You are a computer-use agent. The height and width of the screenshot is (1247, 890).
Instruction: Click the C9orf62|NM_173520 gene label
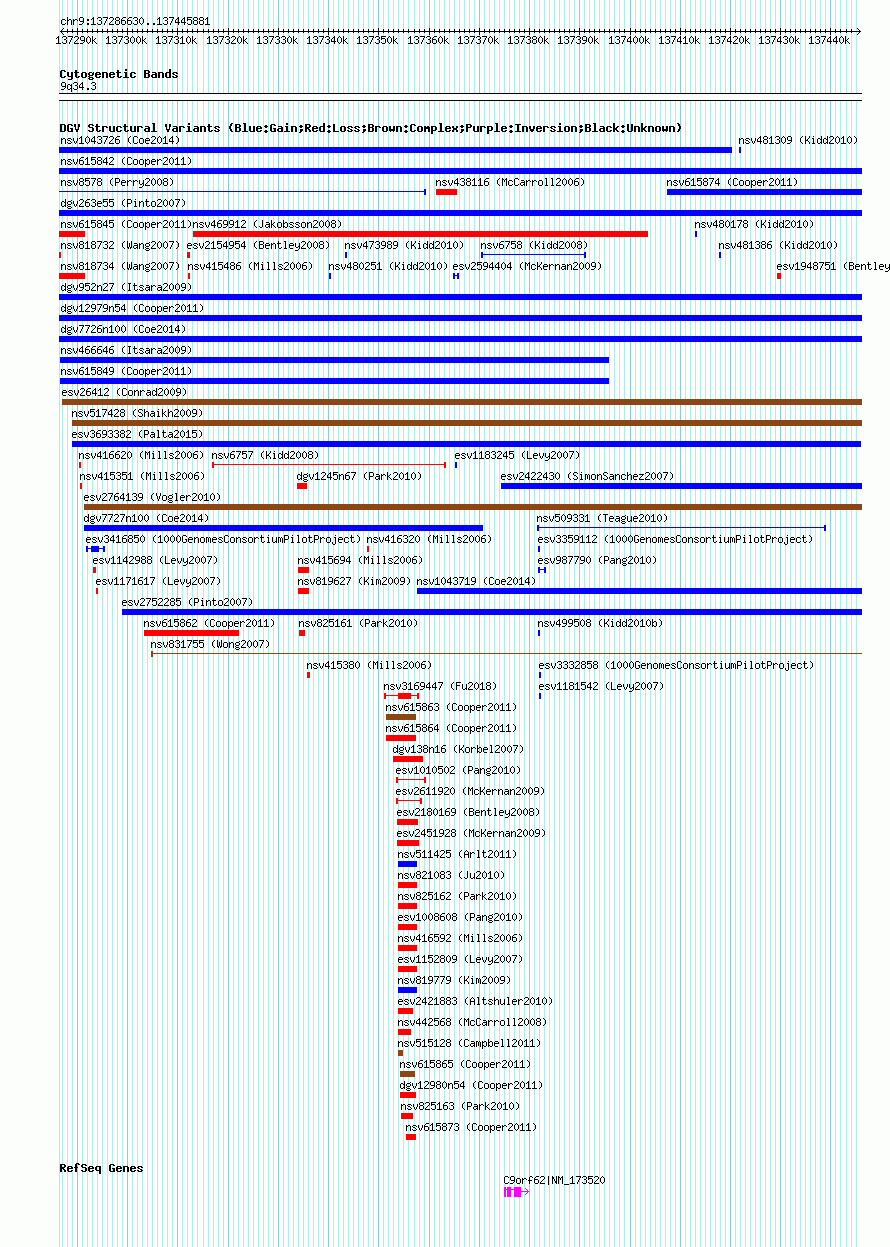click(x=554, y=1180)
